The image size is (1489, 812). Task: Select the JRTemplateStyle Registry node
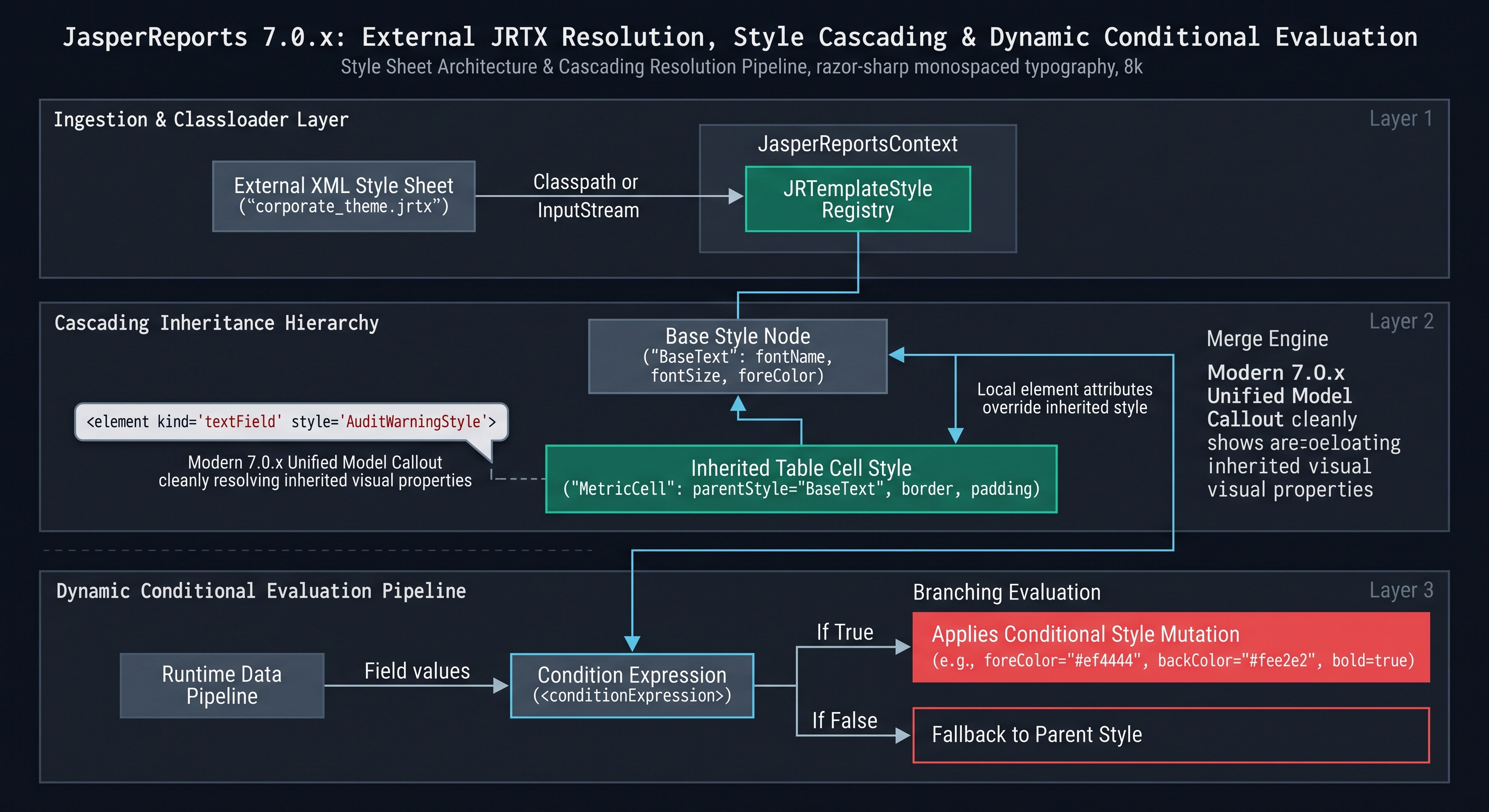(858, 199)
